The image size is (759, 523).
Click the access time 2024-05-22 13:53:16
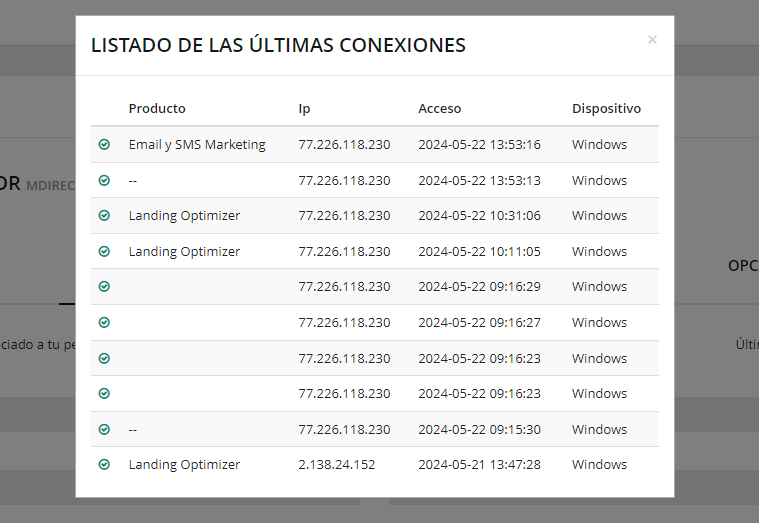(479, 145)
